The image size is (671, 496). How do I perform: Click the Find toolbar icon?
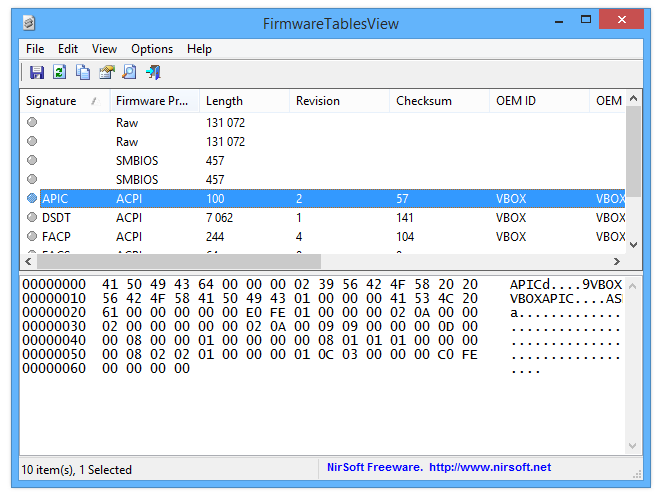coord(129,72)
